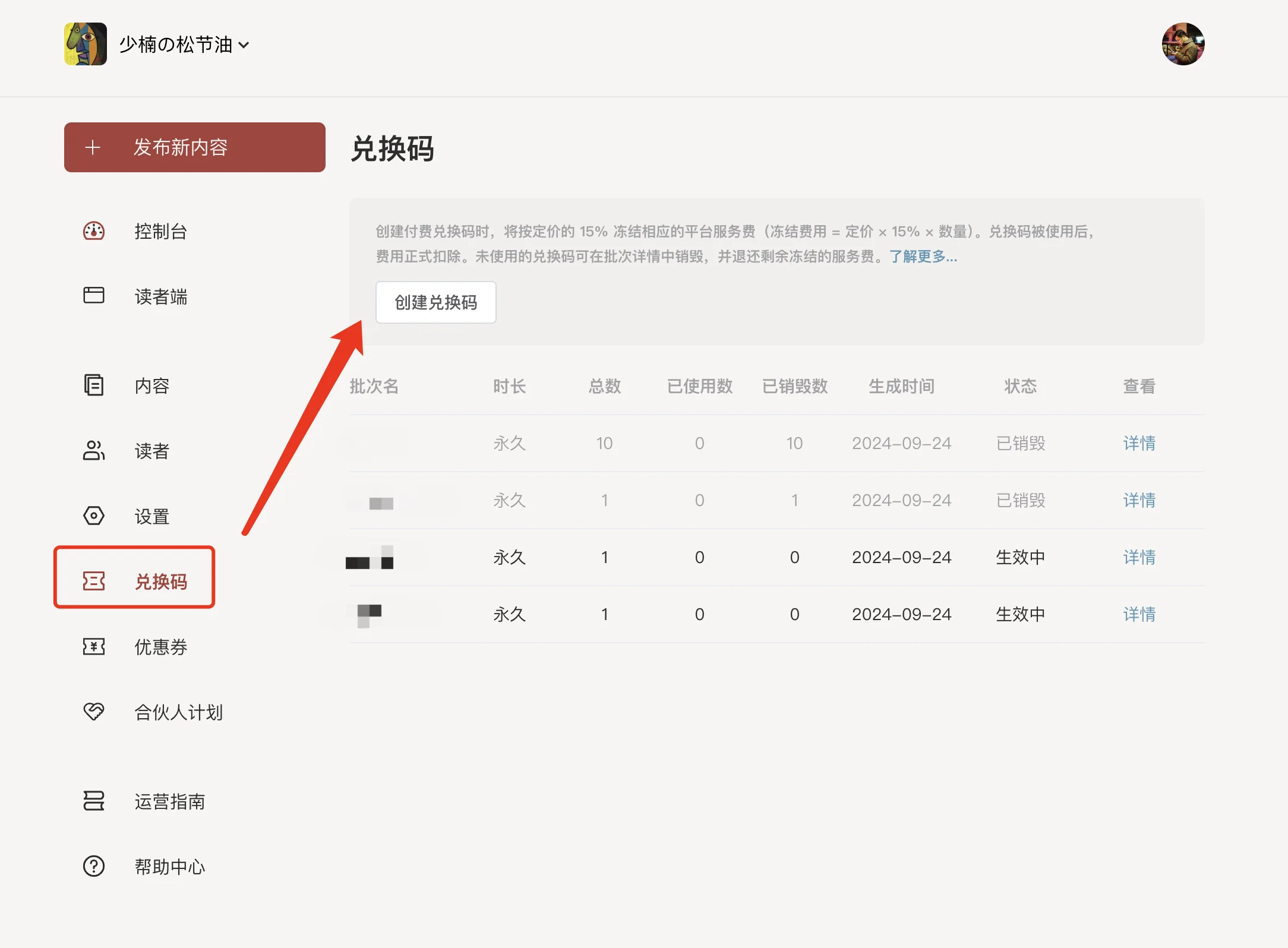
Task: Open the 内容 document icon
Action: (x=94, y=385)
